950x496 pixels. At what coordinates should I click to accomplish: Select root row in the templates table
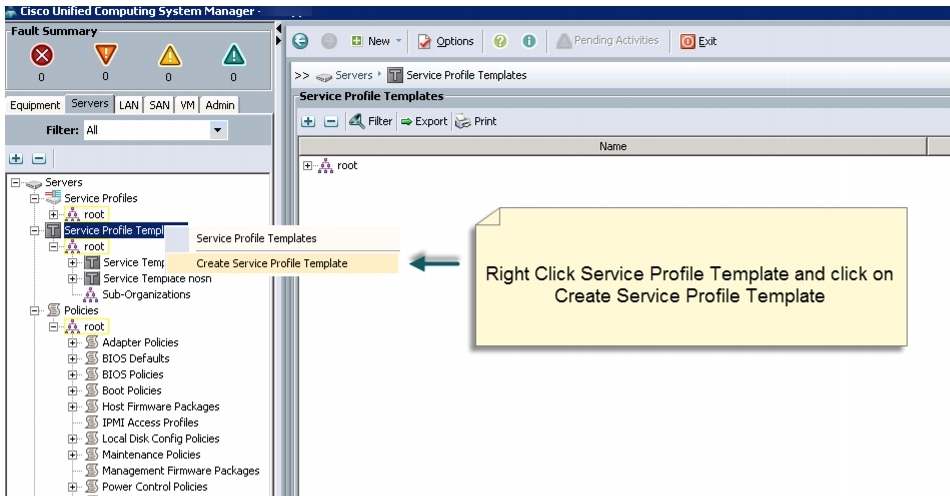point(347,165)
